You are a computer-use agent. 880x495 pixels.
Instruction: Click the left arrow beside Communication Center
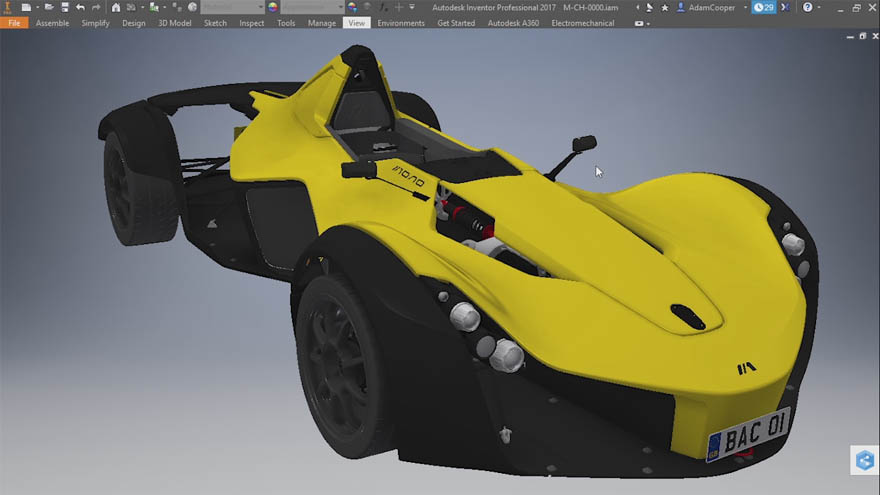point(638,7)
